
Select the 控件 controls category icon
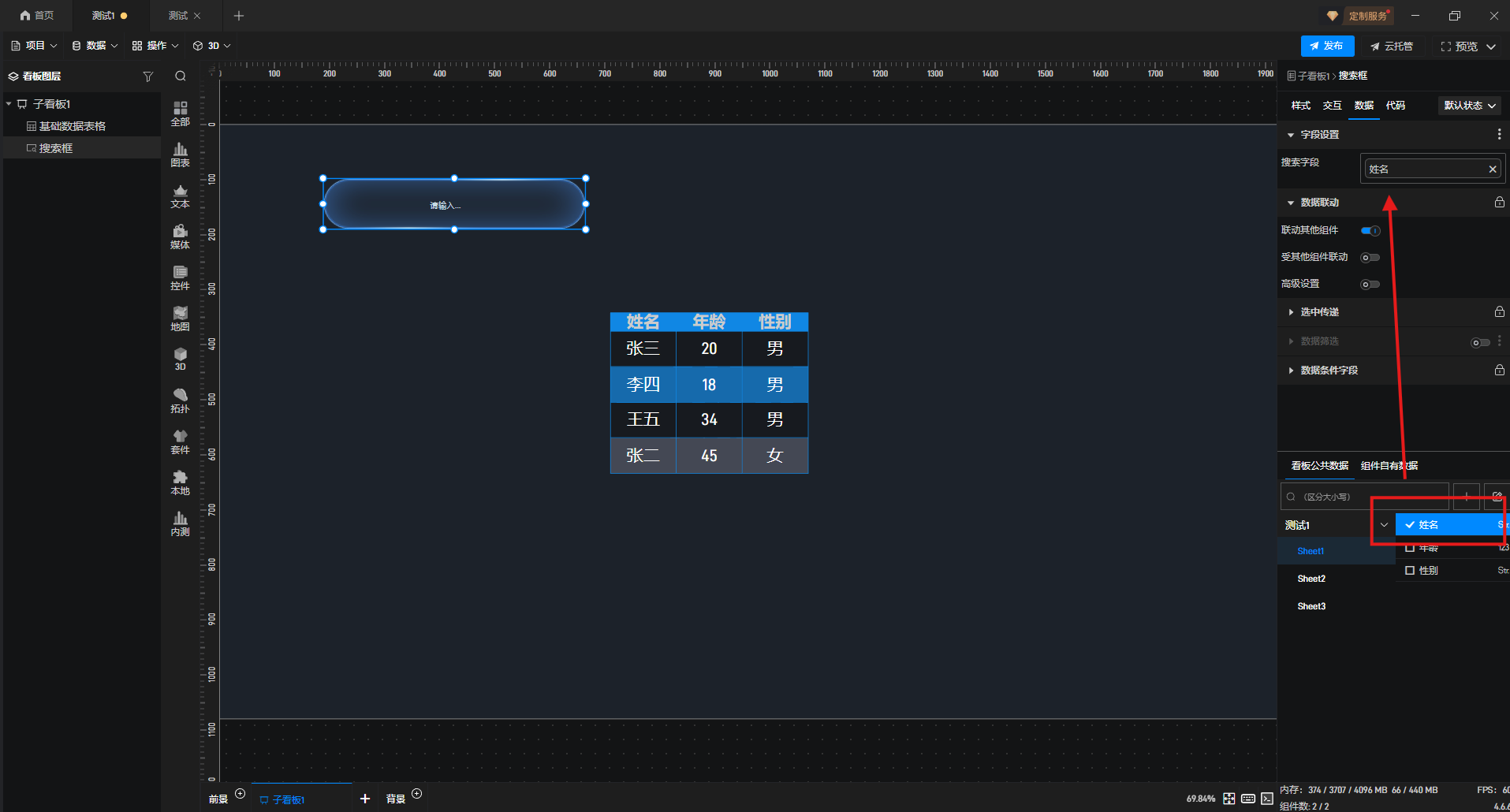[180, 277]
